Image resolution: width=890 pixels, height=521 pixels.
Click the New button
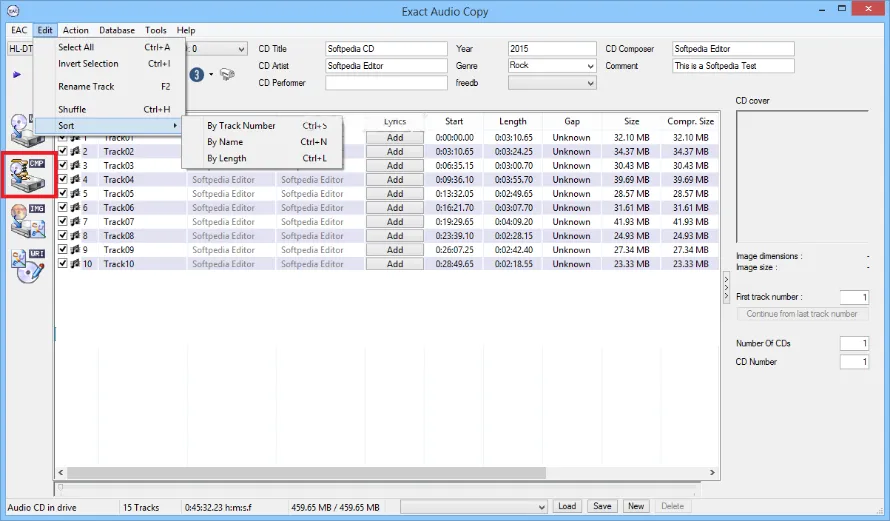[636, 506]
